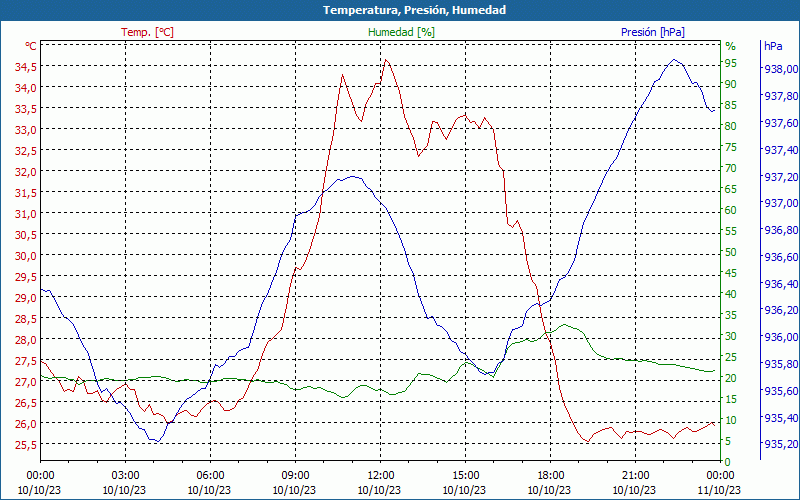Click the 936,80 pressure axis value

tap(781, 230)
